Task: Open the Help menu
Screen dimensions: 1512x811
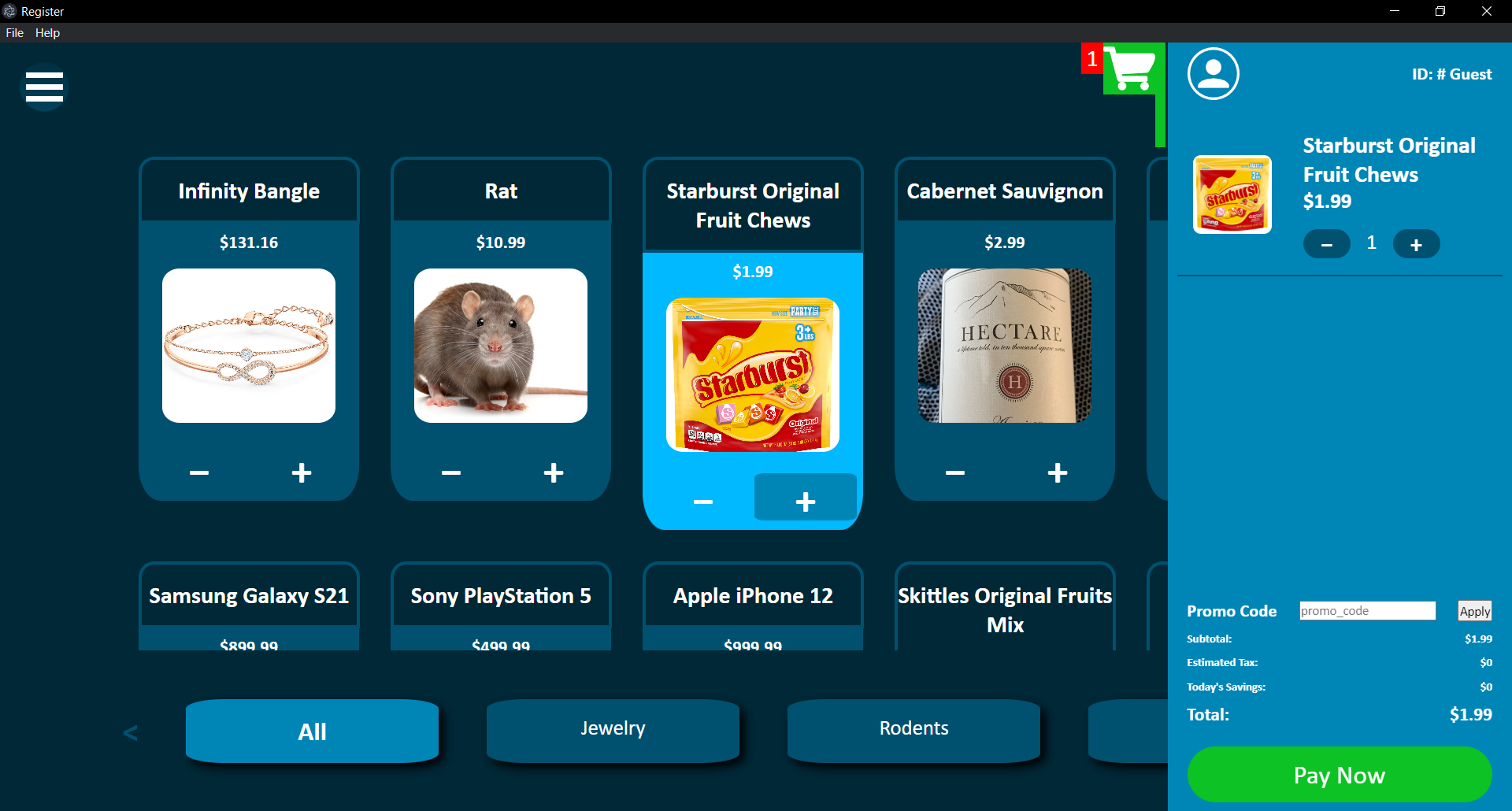Action: tap(47, 33)
